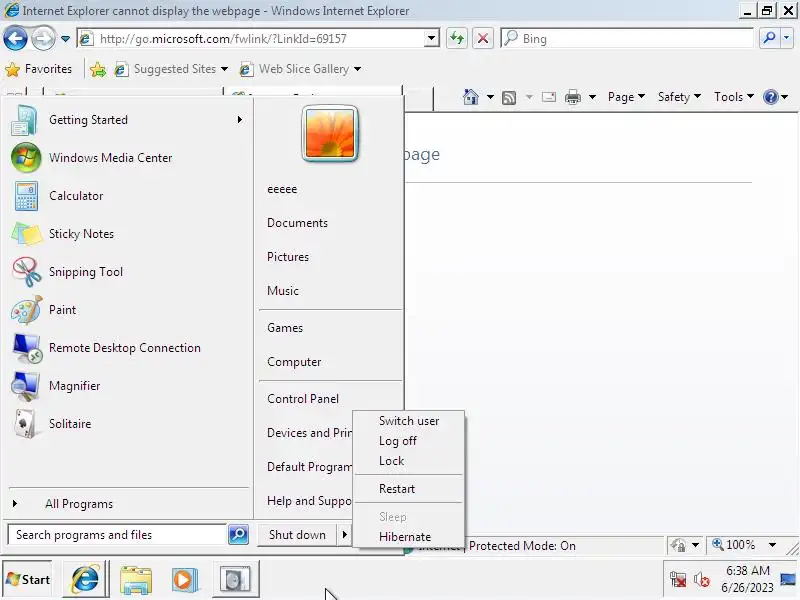
Task: Click the Add to Favorites bar icon
Action: [98, 69]
